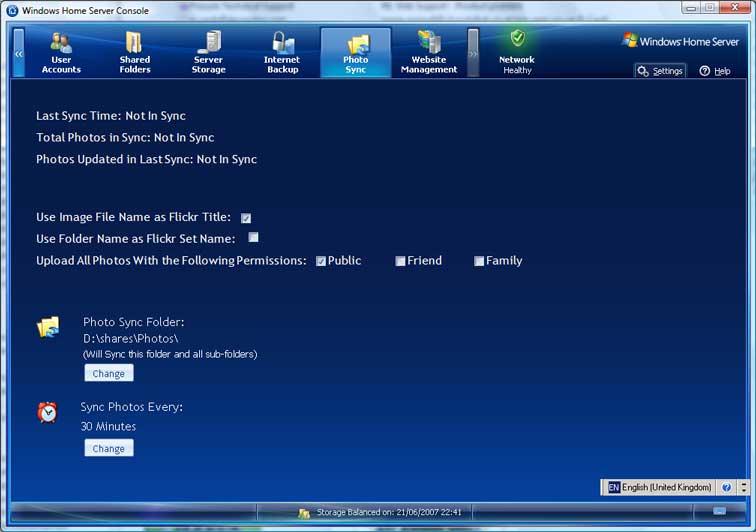Click the Network Healthy shield icon

517,38
